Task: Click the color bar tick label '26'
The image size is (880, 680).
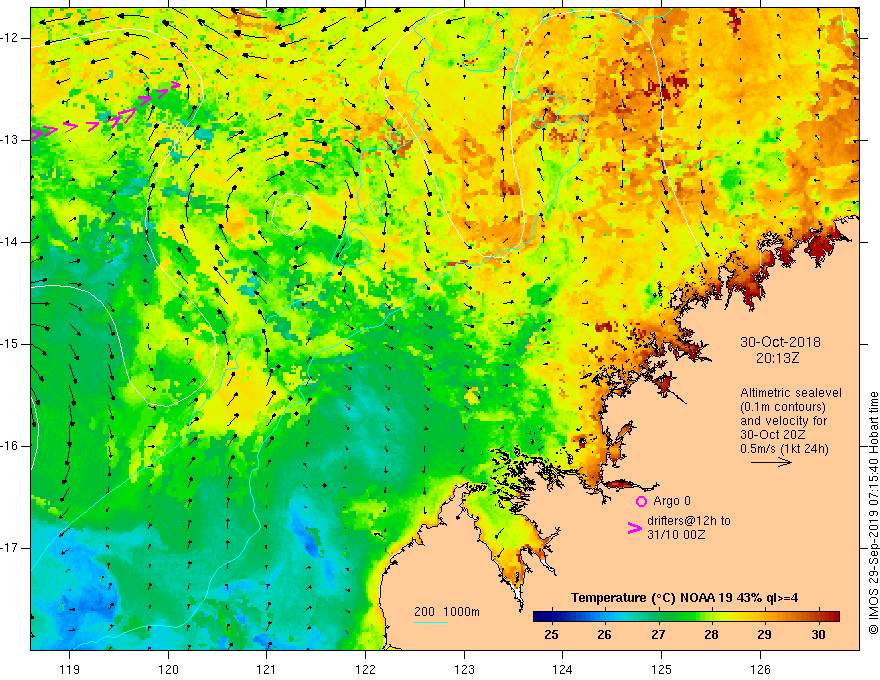Action: pos(604,635)
